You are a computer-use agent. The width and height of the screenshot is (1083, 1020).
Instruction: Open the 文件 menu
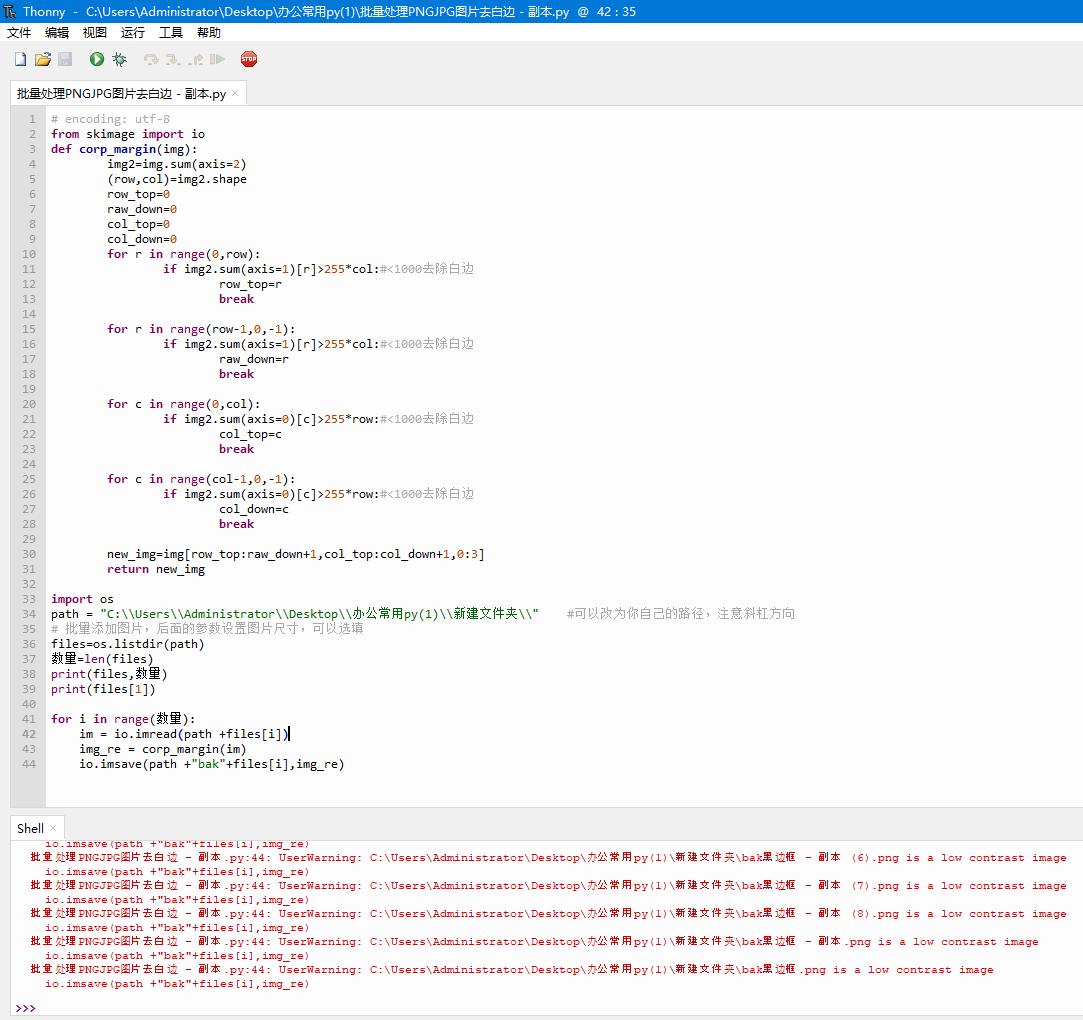(18, 32)
